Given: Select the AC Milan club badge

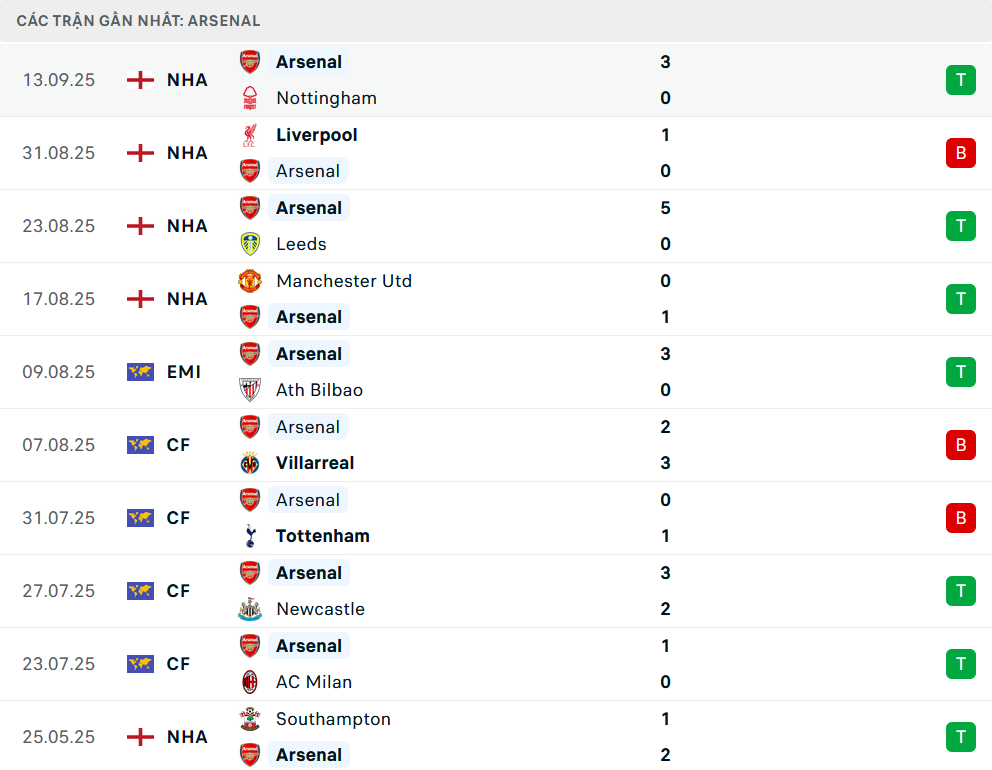Looking at the screenshot, I should pyautogui.click(x=250, y=682).
